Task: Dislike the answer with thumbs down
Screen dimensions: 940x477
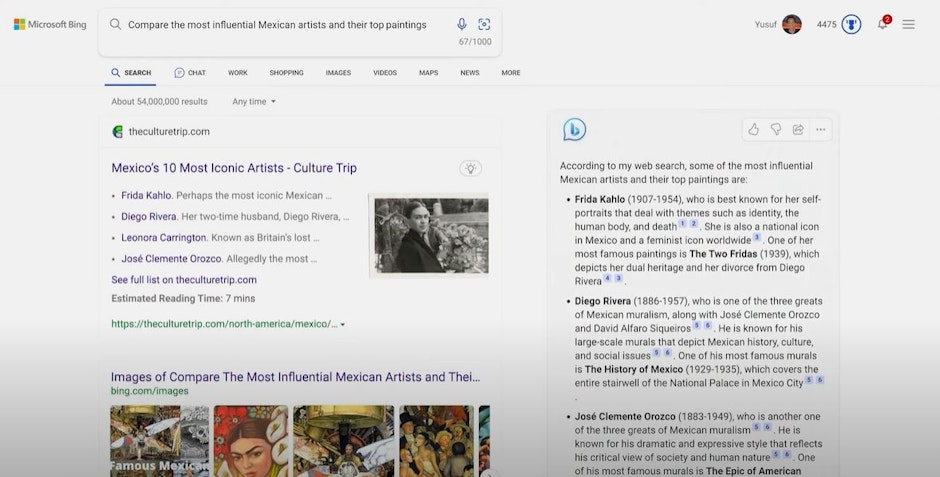Action: pos(776,129)
